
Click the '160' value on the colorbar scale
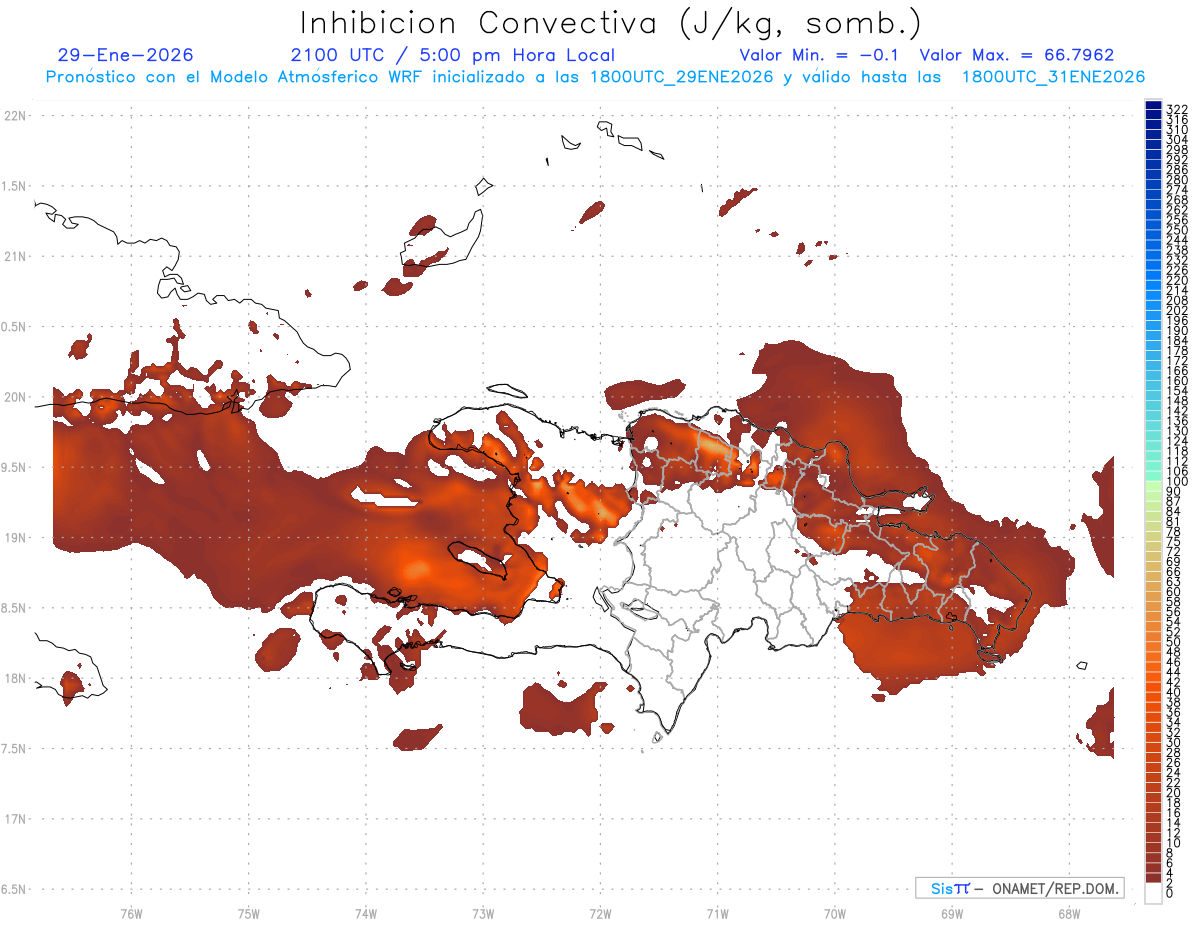pyautogui.click(x=1176, y=380)
